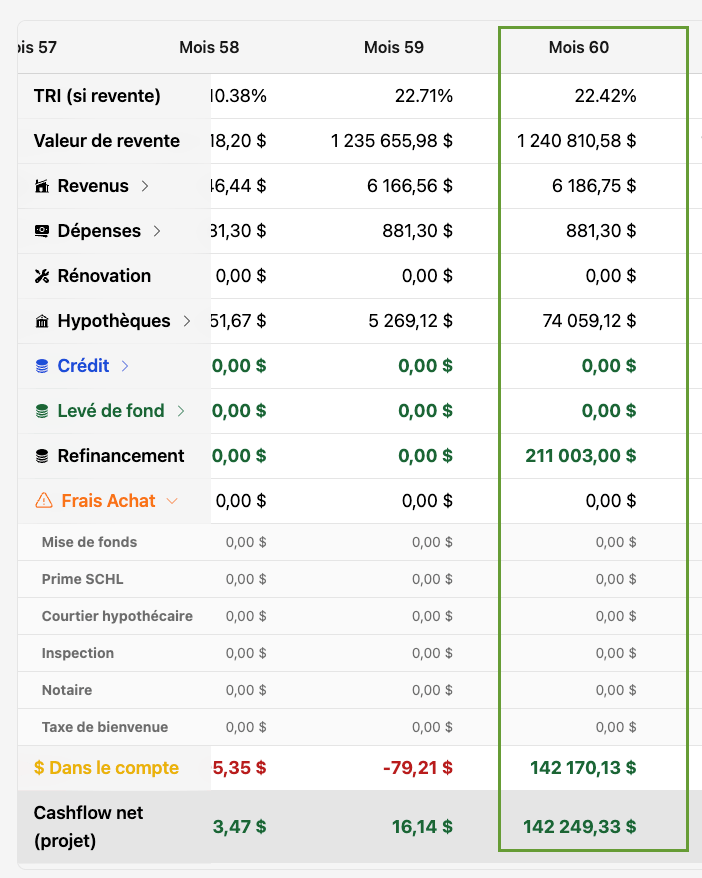Click the 6 186,75 $ revenue cell
The height and width of the screenshot is (878, 702).
coord(594,186)
